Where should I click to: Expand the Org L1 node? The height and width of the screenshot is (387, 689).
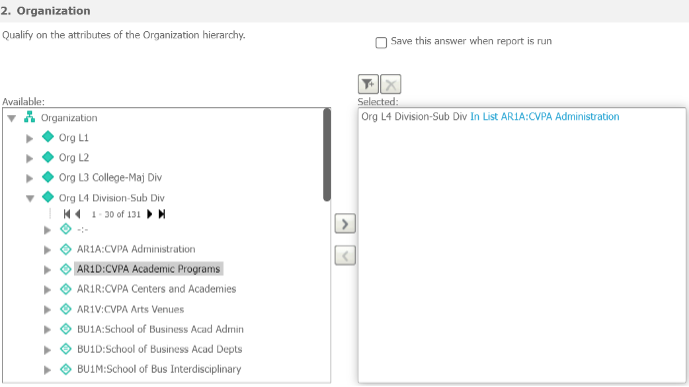[29, 138]
